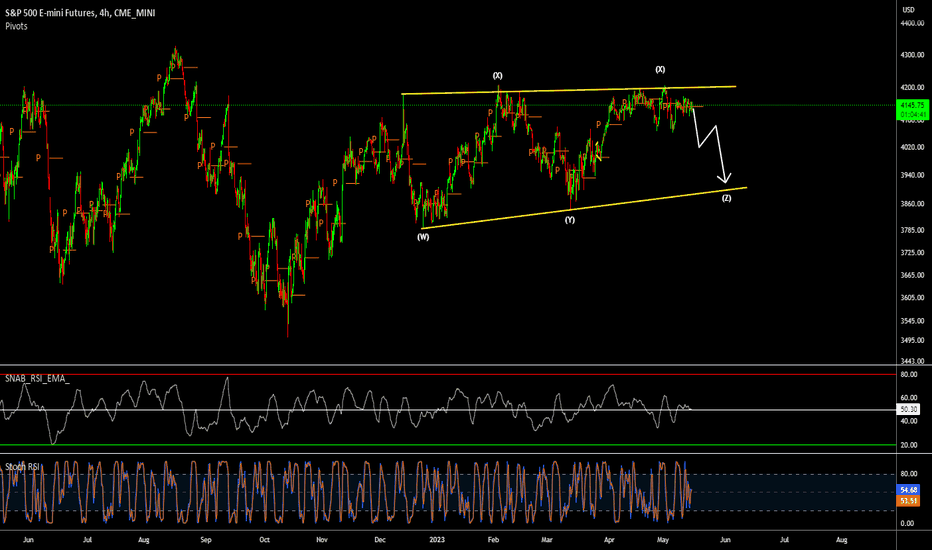This screenshot has height=550, width=932.
Task: Select the (X) wave label above February high
Action: (497, 76)
